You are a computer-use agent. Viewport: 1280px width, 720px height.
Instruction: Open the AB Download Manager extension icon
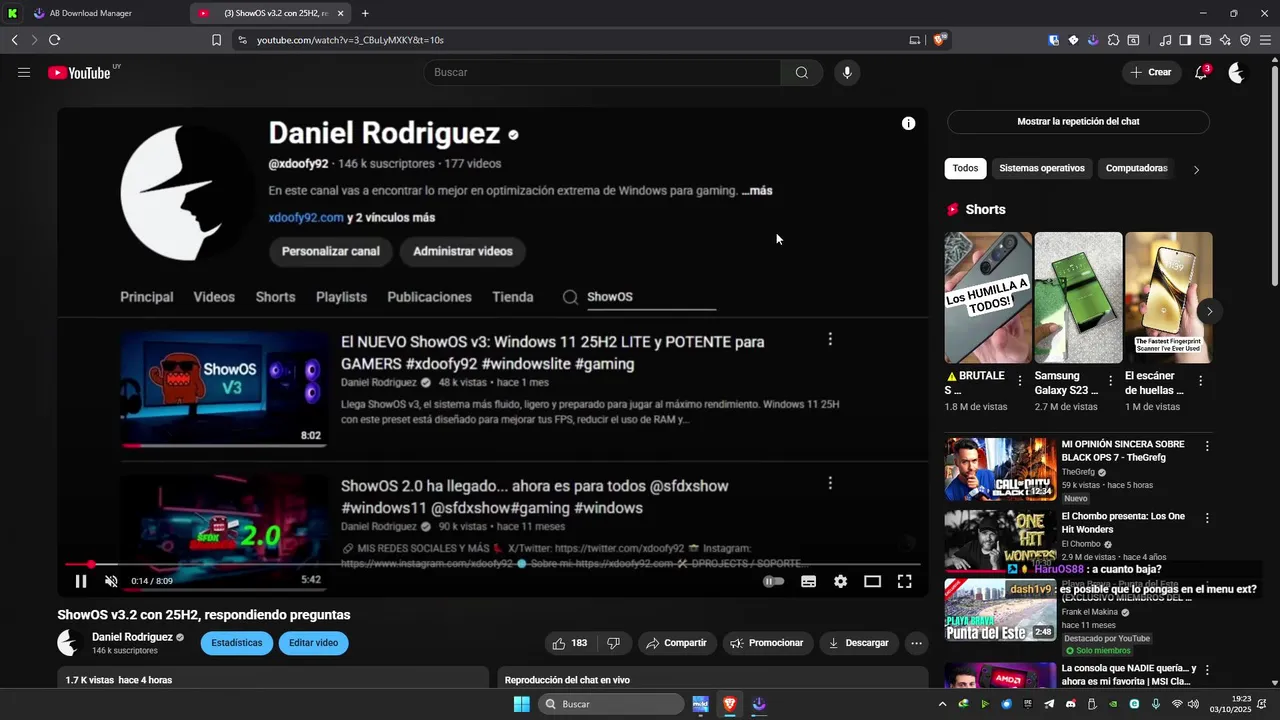coord(1093,40)
